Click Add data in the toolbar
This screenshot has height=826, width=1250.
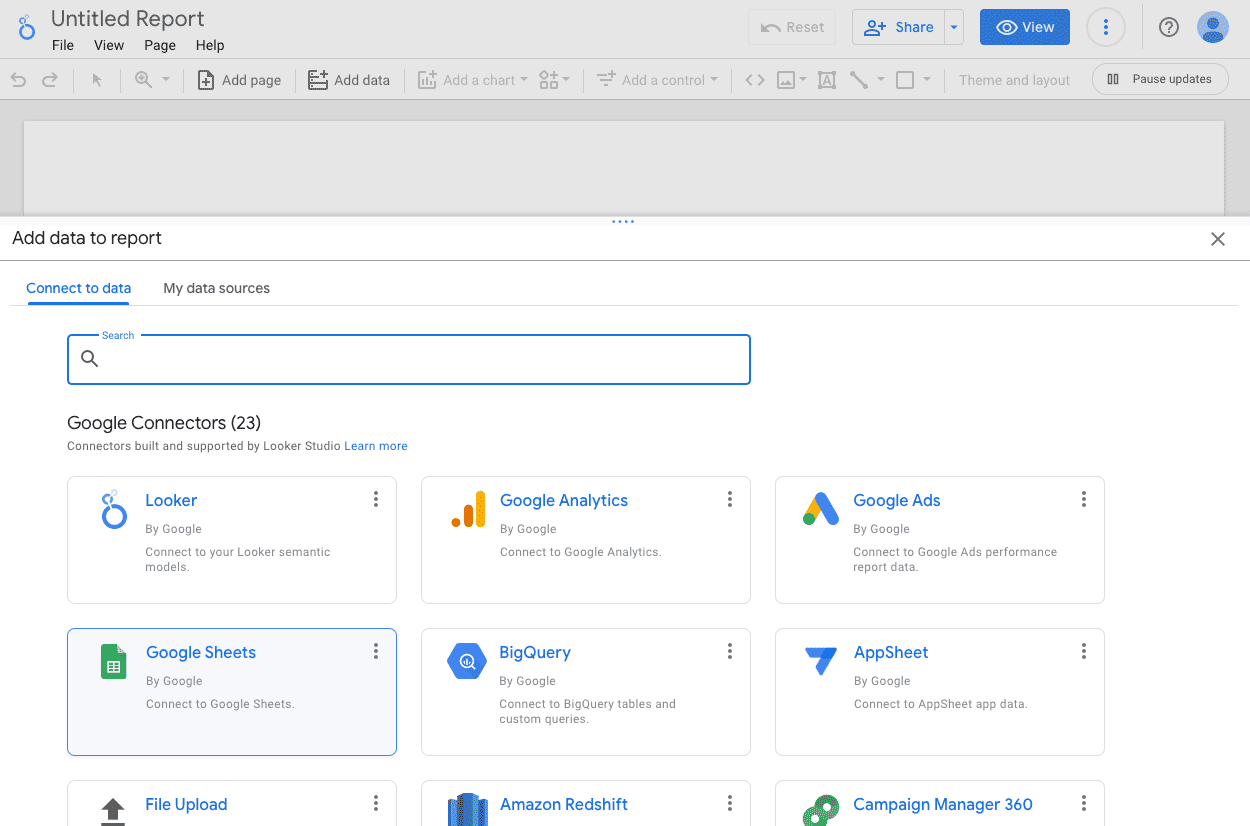point(349,80)
